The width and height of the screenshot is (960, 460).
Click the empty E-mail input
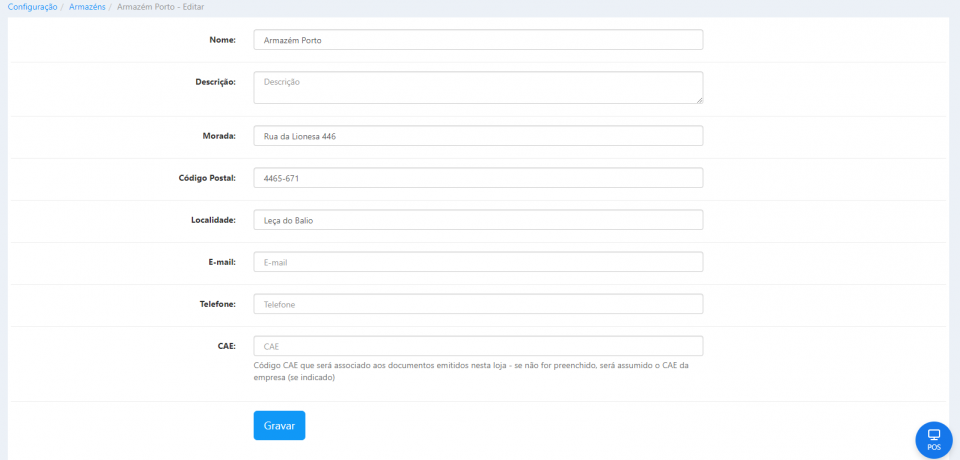point(478,262)
